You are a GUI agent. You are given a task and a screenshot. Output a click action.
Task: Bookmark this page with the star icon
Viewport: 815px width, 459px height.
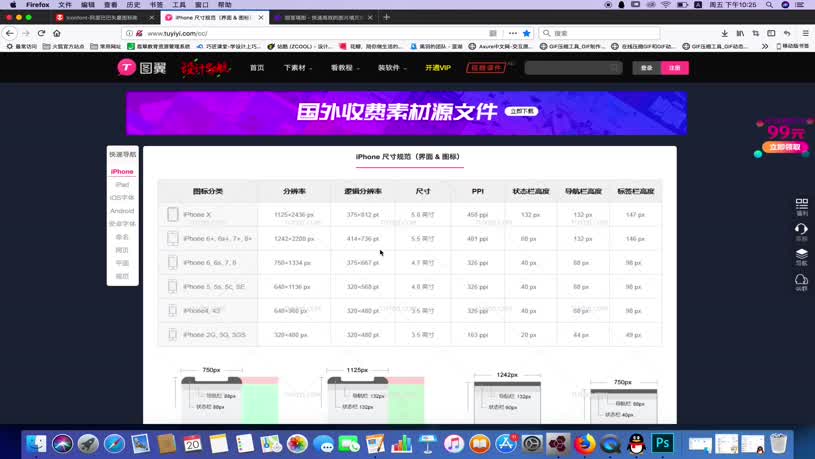tap(526, 33)
